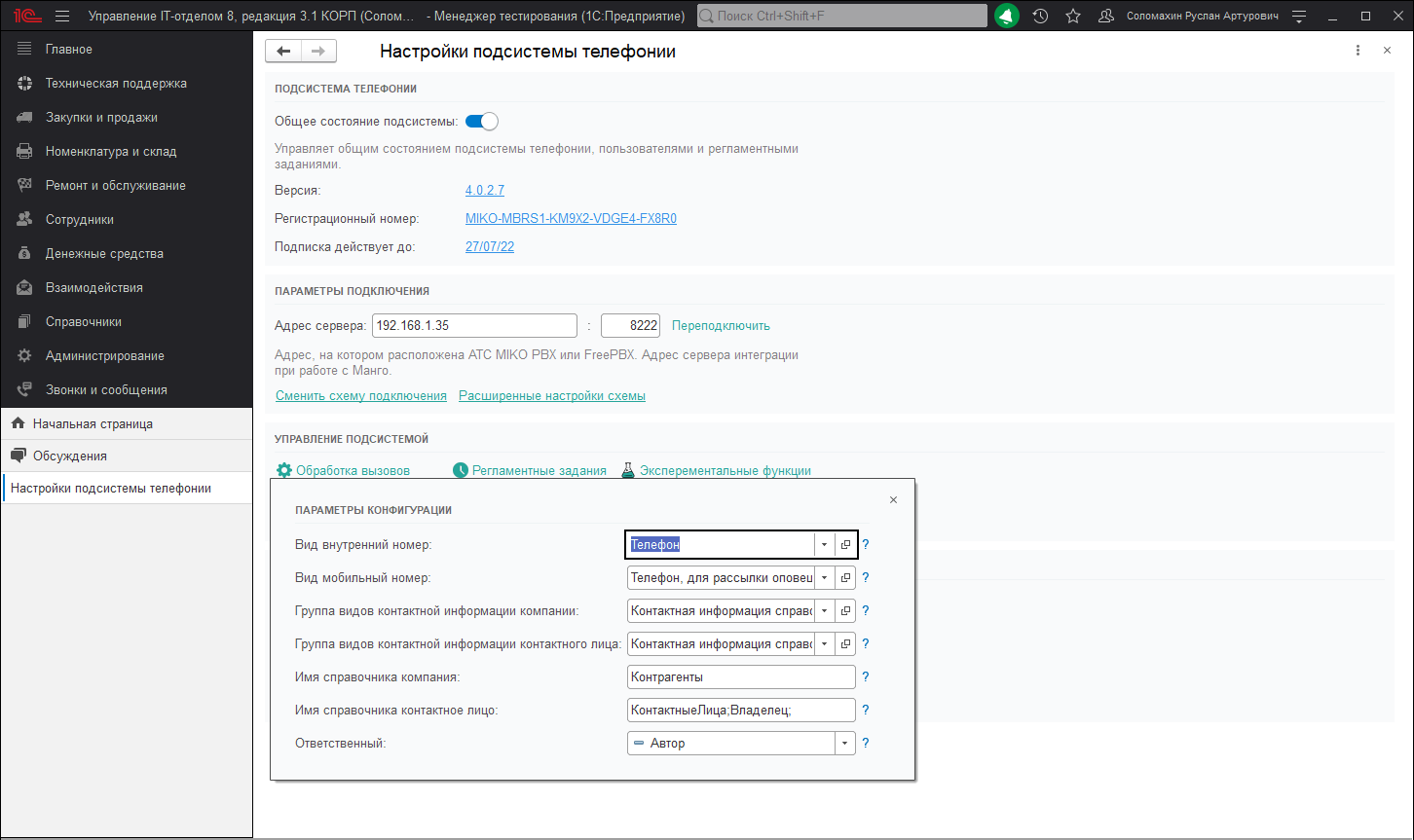Click clock icon for Регламентные задания
The image size is (1414, 840).
click(461, 470)
